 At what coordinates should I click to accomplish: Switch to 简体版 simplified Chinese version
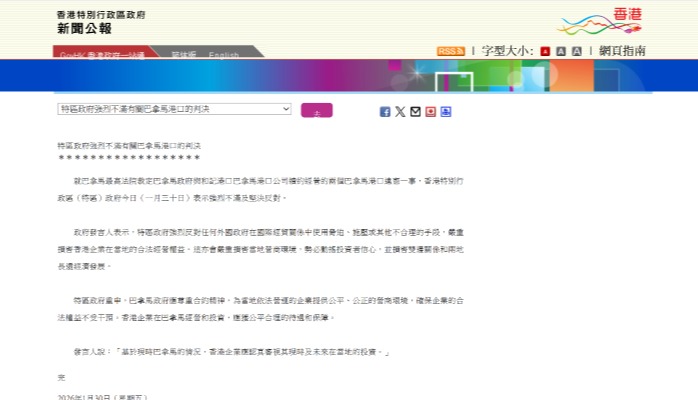pos(183,54)
